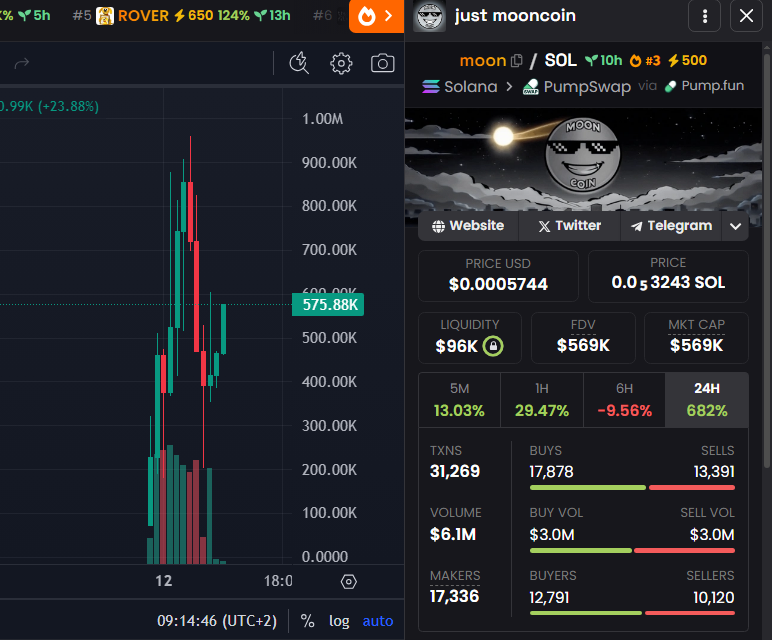
Task: Click the redo arrow icon
Action: pyautogui.click(x=22, y=63)
